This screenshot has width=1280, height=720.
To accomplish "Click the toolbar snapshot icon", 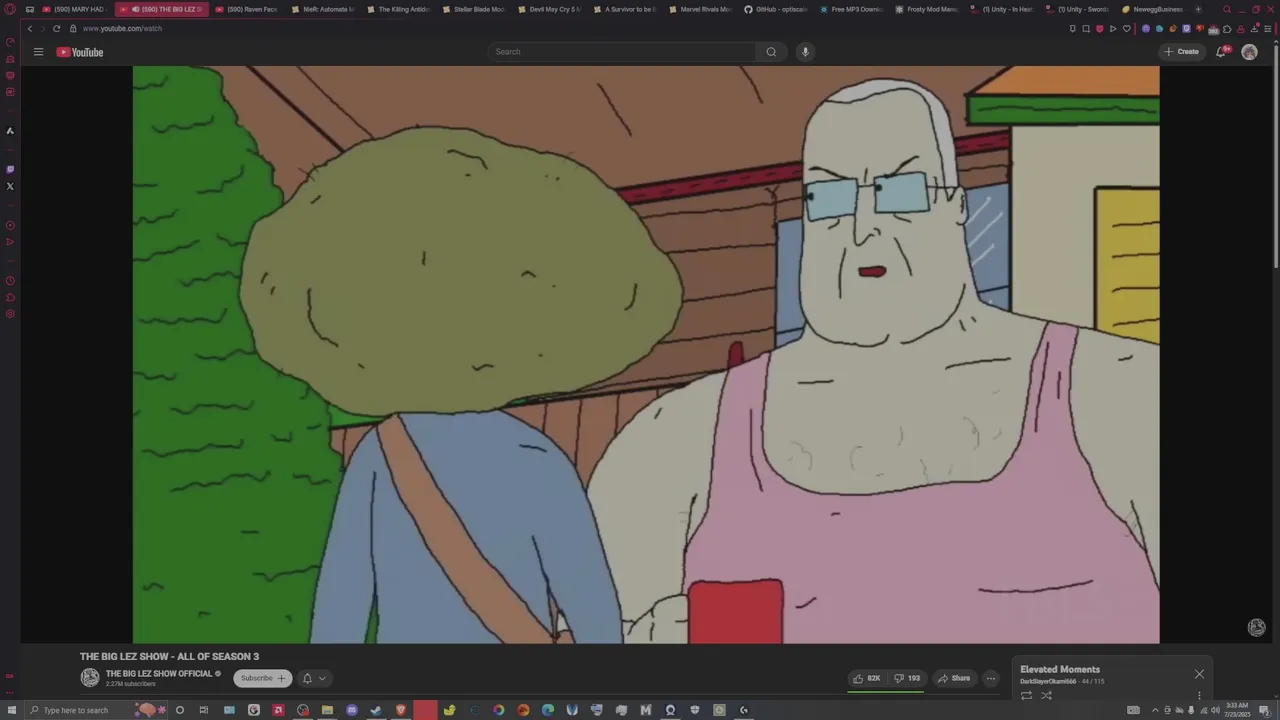I will [1086, 29].
